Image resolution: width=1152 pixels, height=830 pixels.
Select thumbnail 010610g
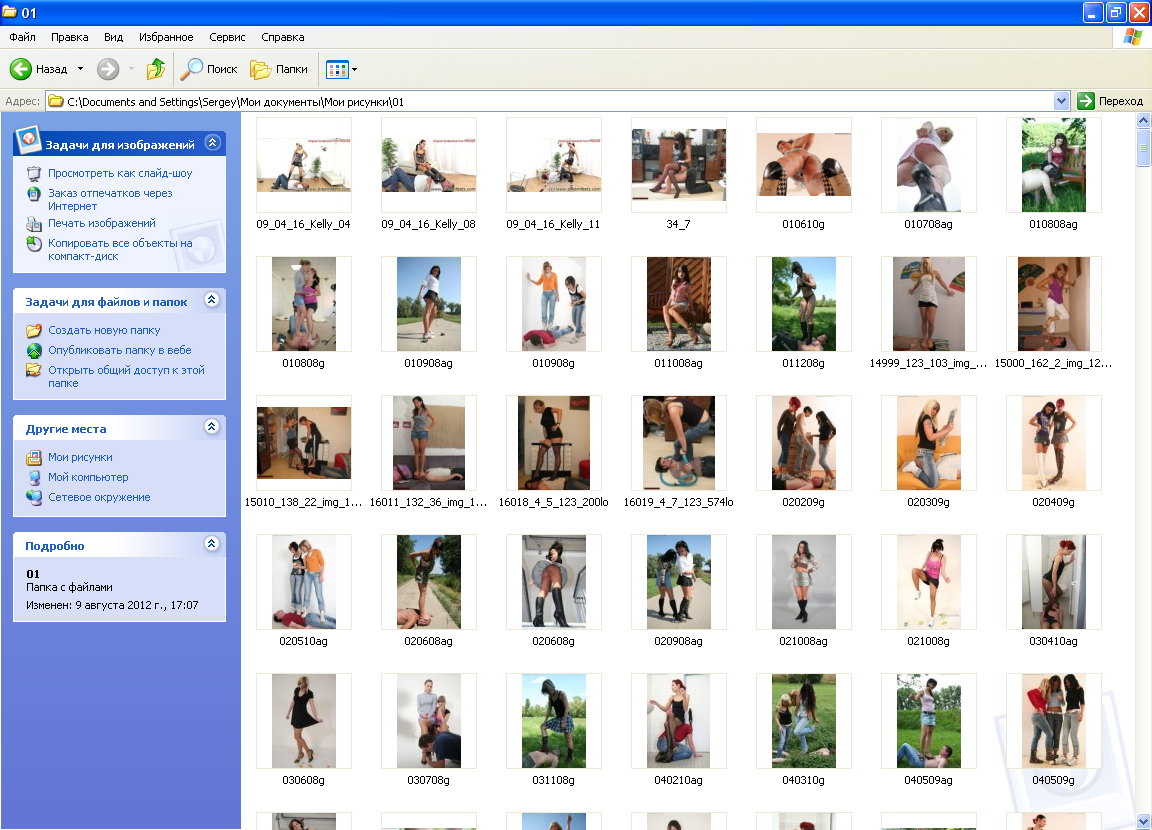(803, 165)
